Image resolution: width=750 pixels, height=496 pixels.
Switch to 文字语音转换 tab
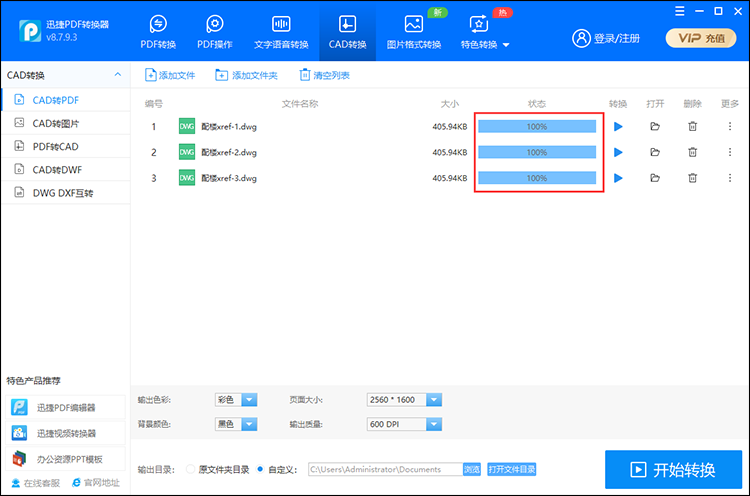pyautogui.click(x=281, y=32)
